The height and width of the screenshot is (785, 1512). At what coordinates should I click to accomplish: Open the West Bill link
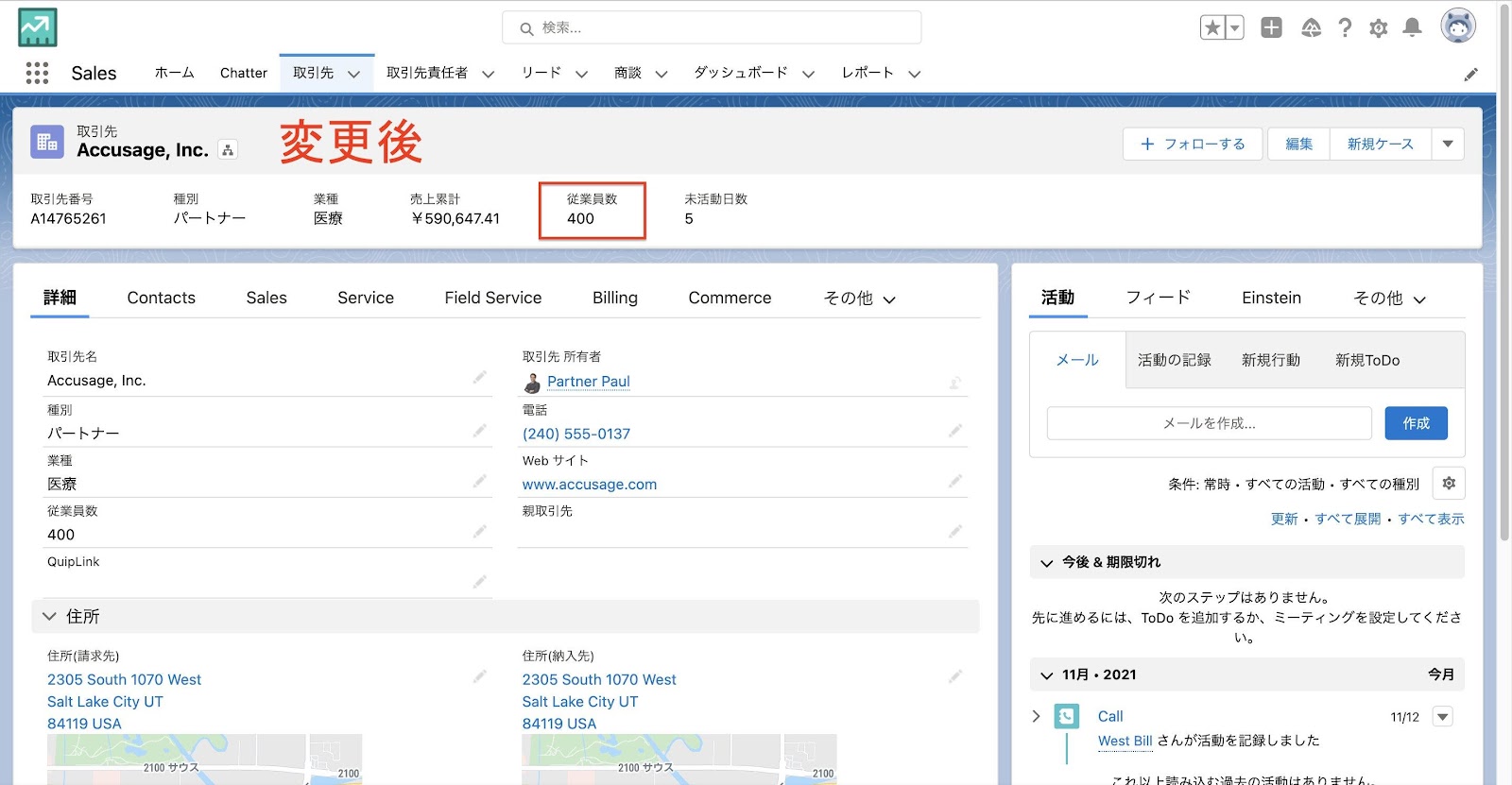1125,741
